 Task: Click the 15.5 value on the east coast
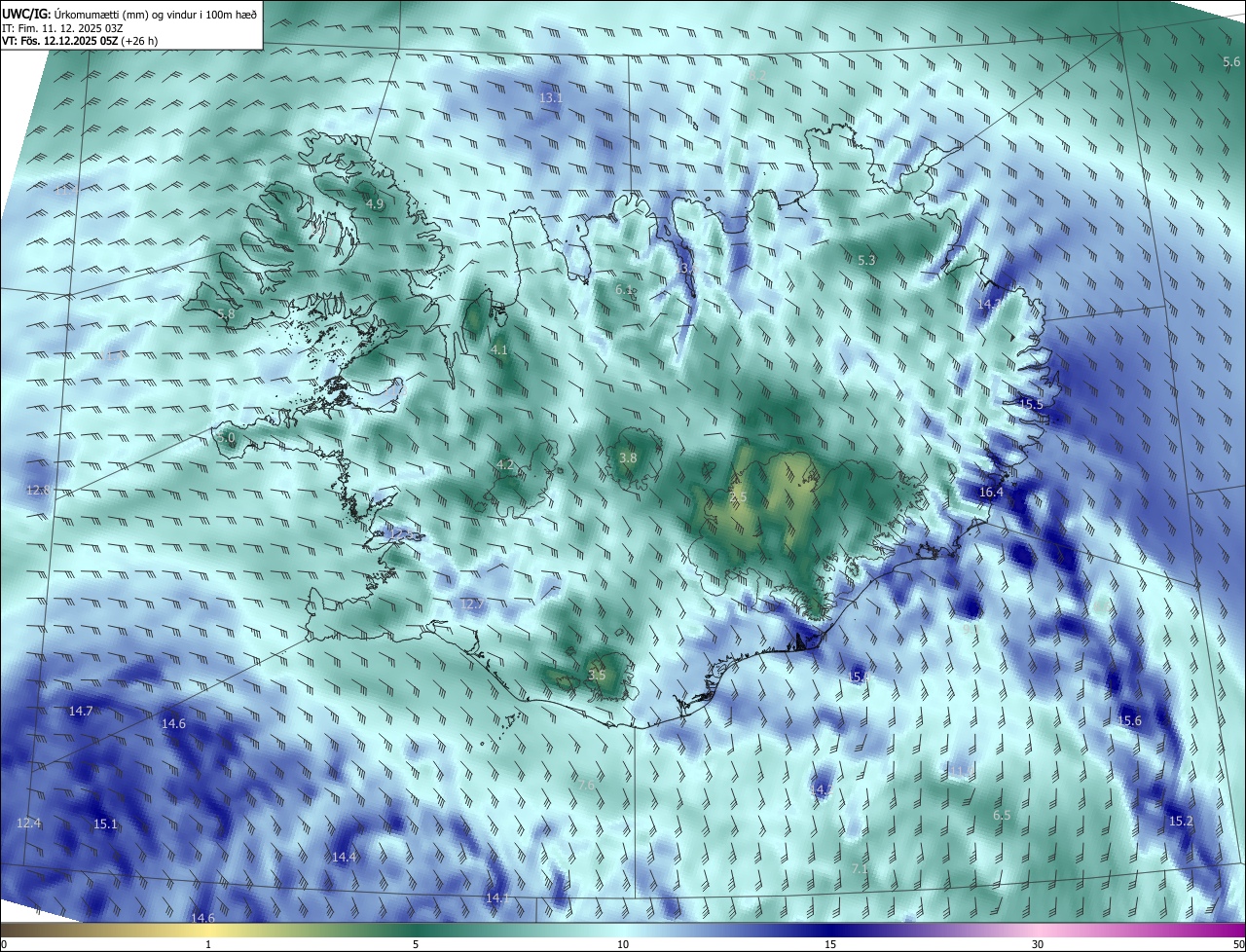tap(1031, 403)
